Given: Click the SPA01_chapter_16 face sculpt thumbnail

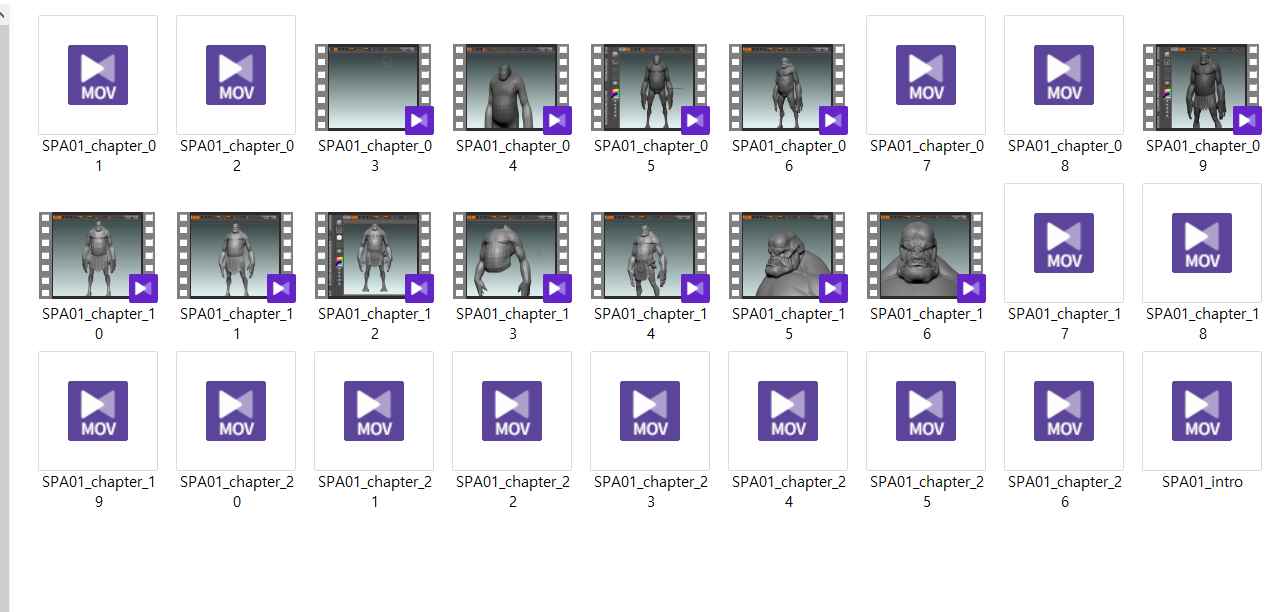Looking at the screenshot, I should (926, 256).
